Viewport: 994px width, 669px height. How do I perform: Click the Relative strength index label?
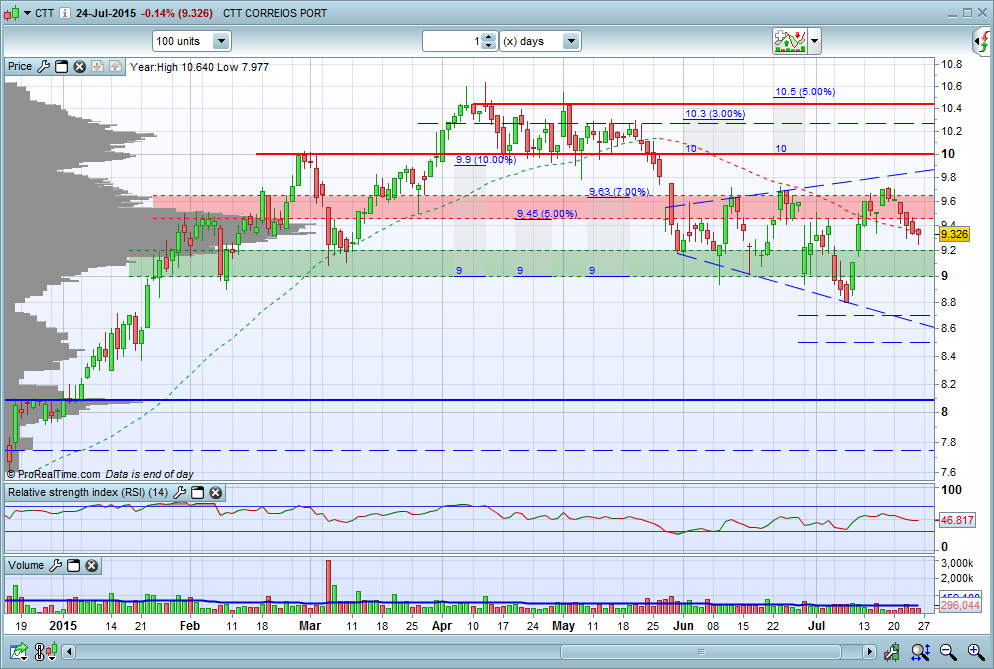click(x=88, y=492)
